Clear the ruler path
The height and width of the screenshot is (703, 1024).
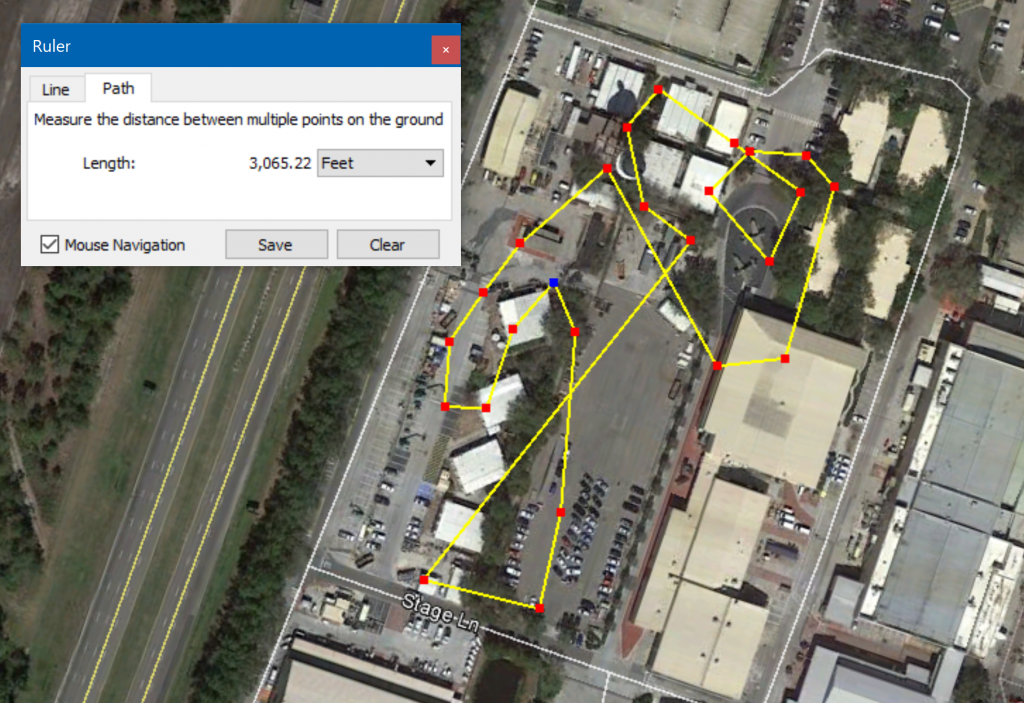(388, 244)
